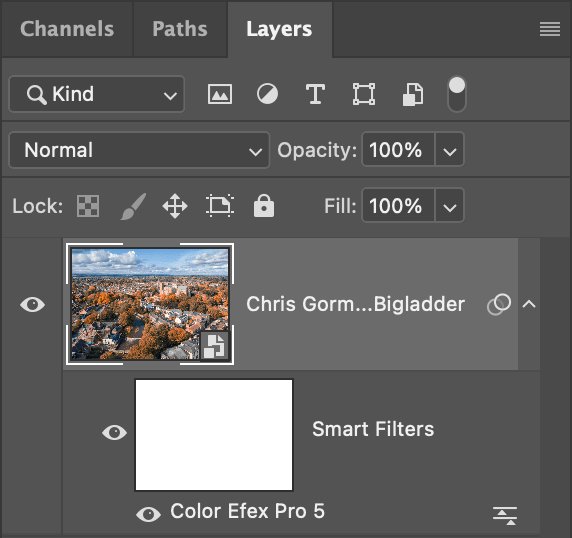The image size is (572, 538).
Task: Prevent artboard auto-nesting lock icon
Action: pyautogui.click(x=220, y=206)
